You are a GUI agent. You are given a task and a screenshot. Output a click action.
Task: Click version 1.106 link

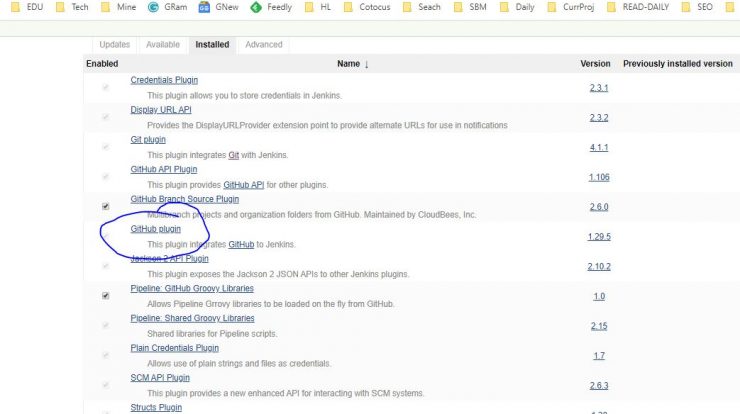(599, 177)
